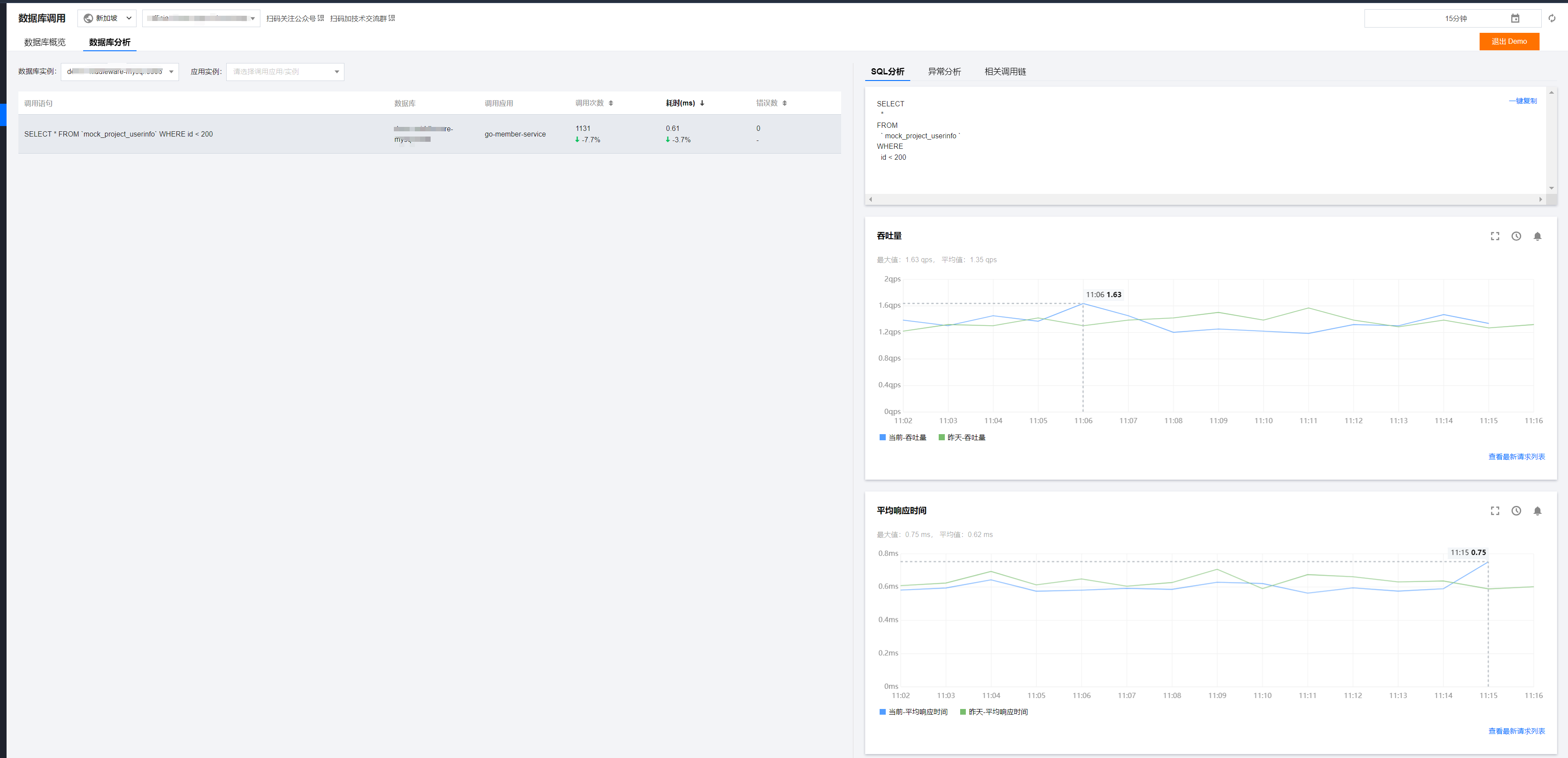The image size is (1568, 758).
Task: Open the 新加坡 region dropdown
Action: click(107, 18)
